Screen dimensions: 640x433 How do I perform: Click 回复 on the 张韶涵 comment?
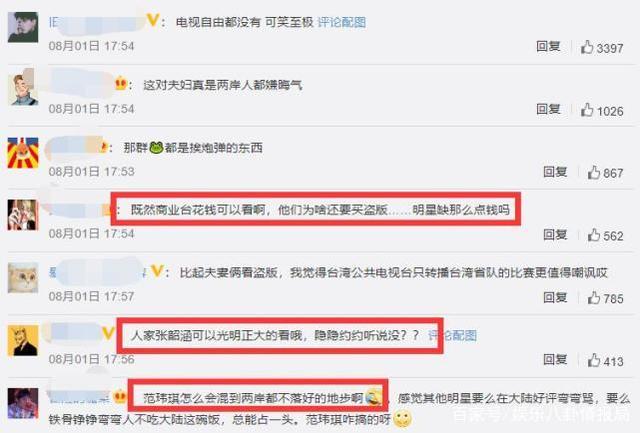point(555,360)
